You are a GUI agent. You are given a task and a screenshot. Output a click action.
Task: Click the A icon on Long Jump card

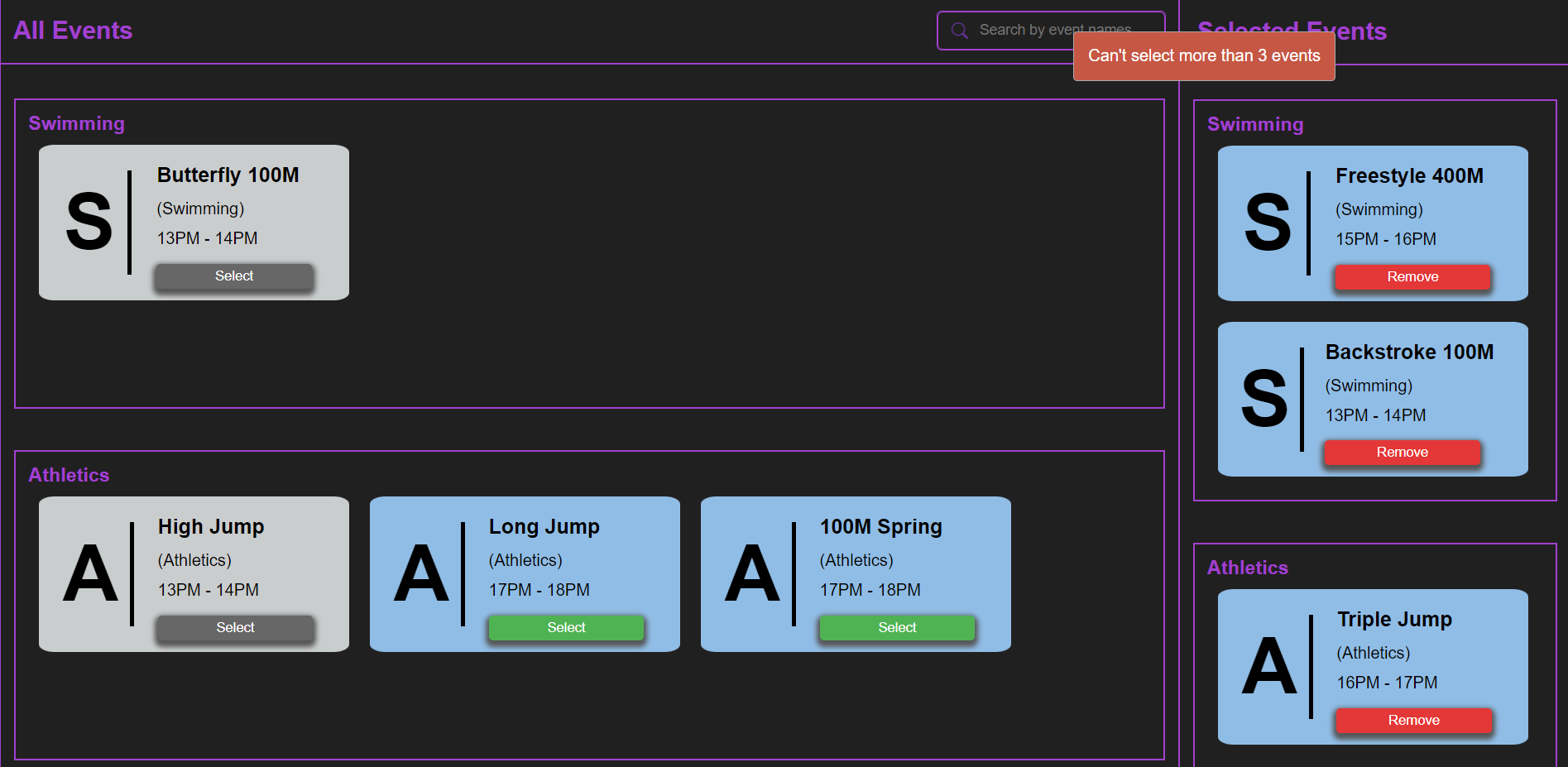[x=422, y=573]
